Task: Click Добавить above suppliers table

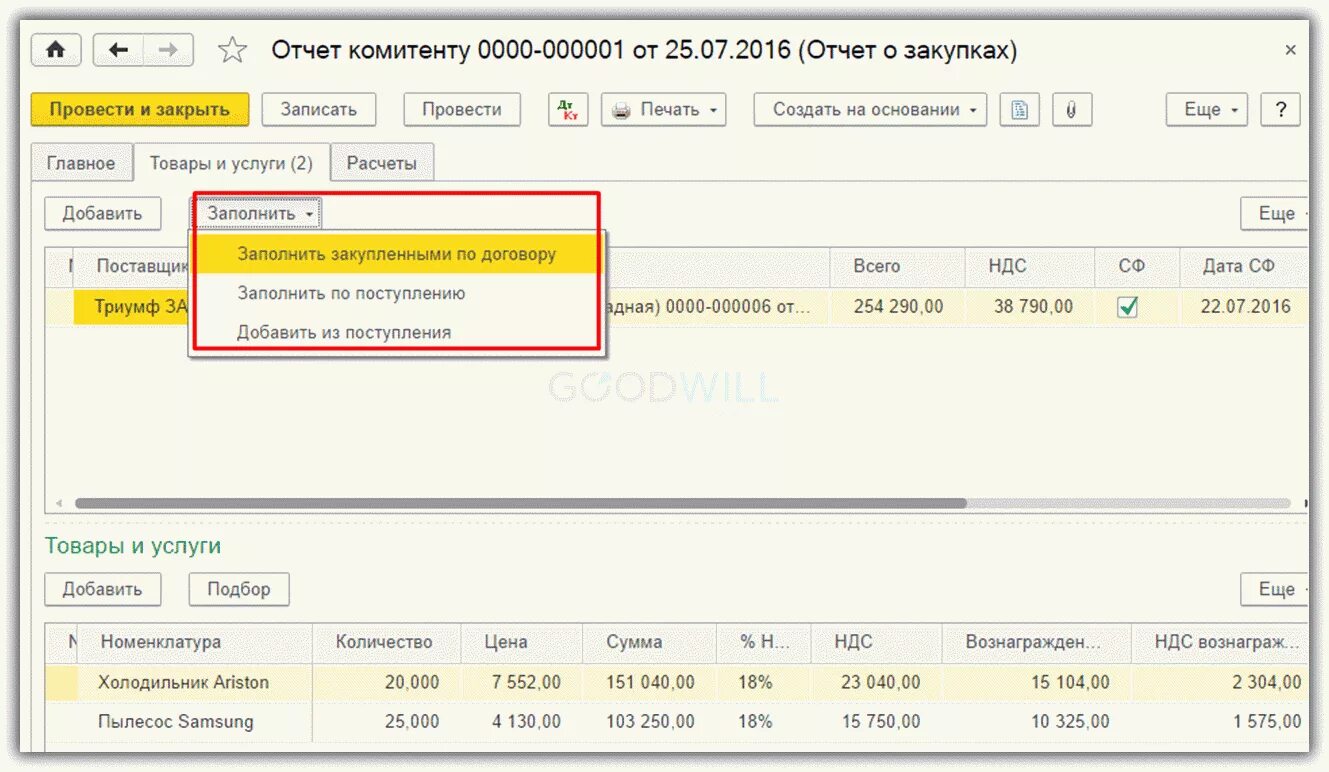Action: (x=102, y=214)
